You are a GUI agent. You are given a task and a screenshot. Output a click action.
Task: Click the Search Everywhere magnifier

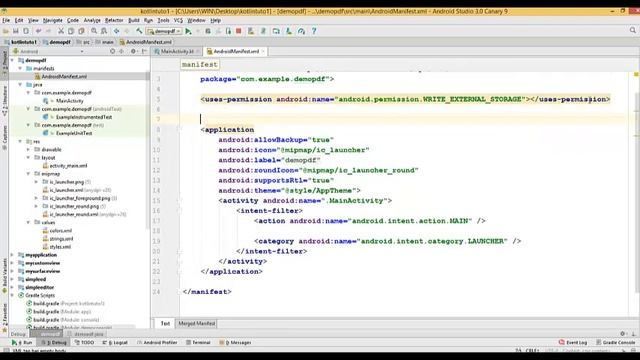[633, 30]
